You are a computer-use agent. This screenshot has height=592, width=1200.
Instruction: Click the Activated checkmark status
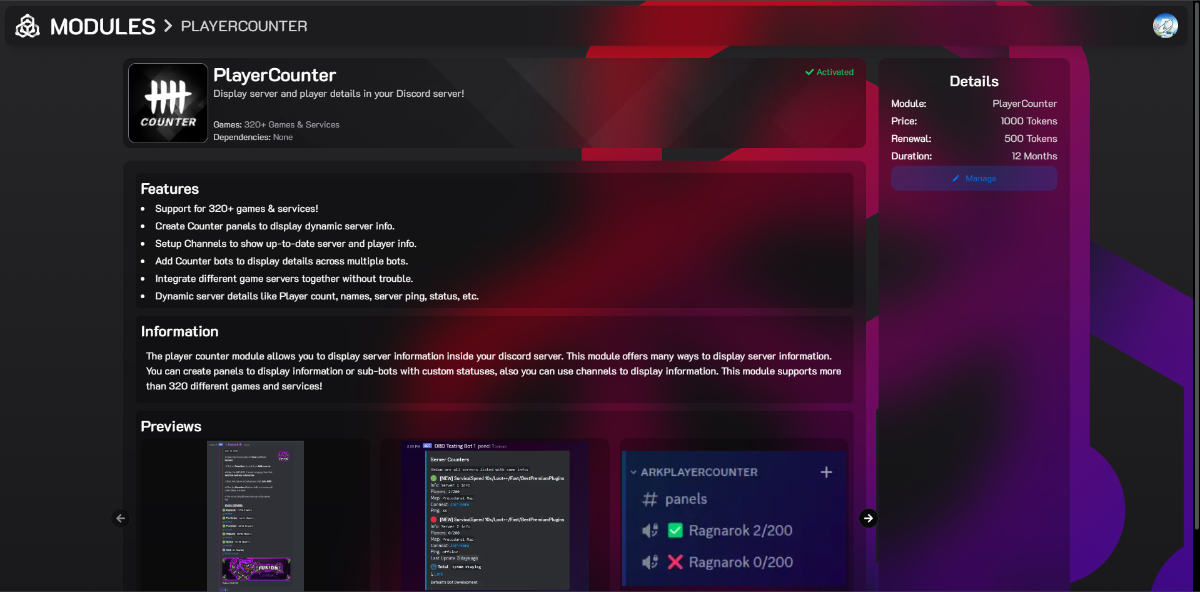click(830, 72)
